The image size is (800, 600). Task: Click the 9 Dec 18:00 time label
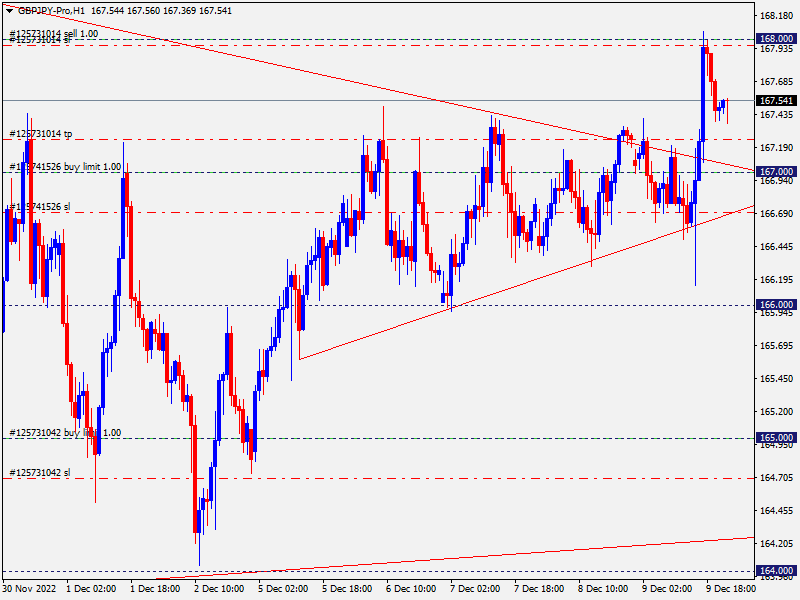coord(731,588)
